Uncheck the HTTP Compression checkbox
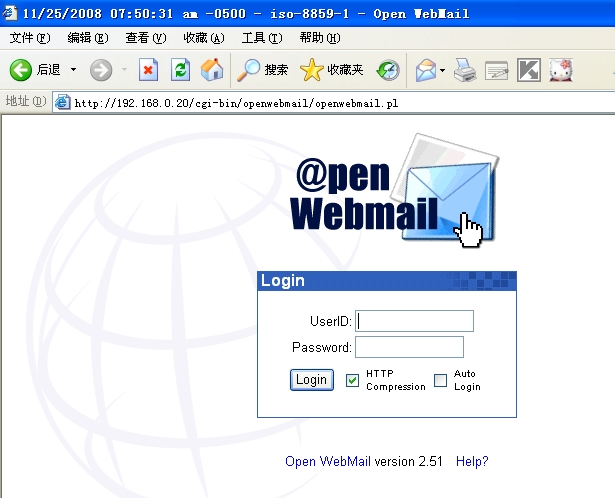The width and height of the screenshot is (615, 498). pyautogui.click(x=352, y=380)
